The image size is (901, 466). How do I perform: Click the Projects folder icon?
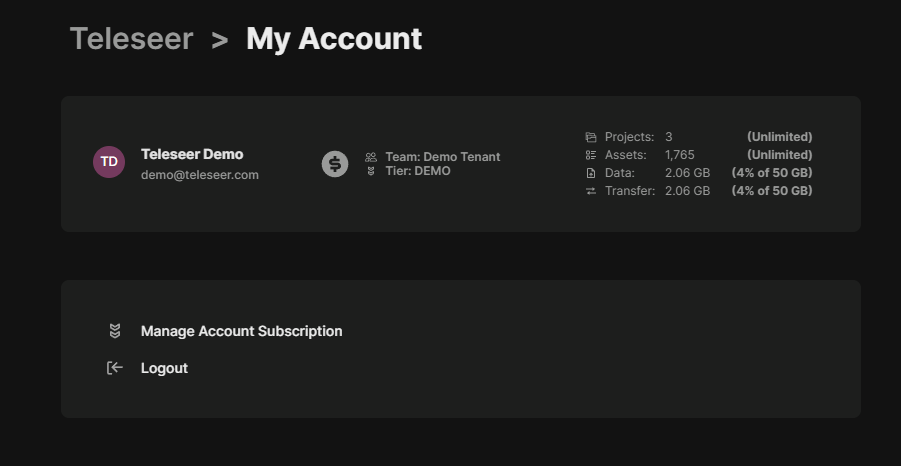click(x=591, y=137)
